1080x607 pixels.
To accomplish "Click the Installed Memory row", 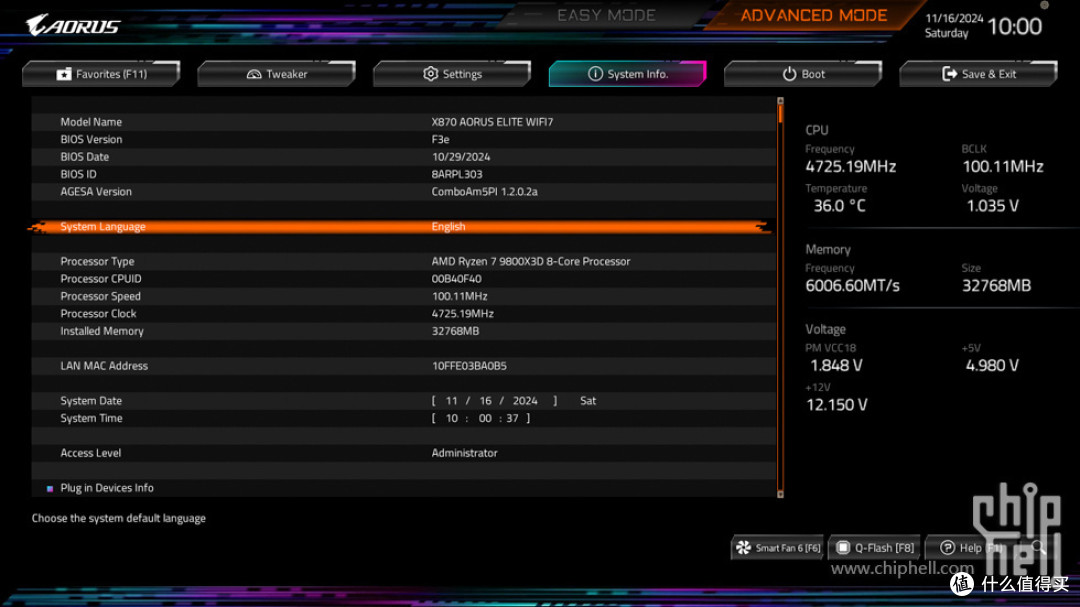I will coord(404,331).
